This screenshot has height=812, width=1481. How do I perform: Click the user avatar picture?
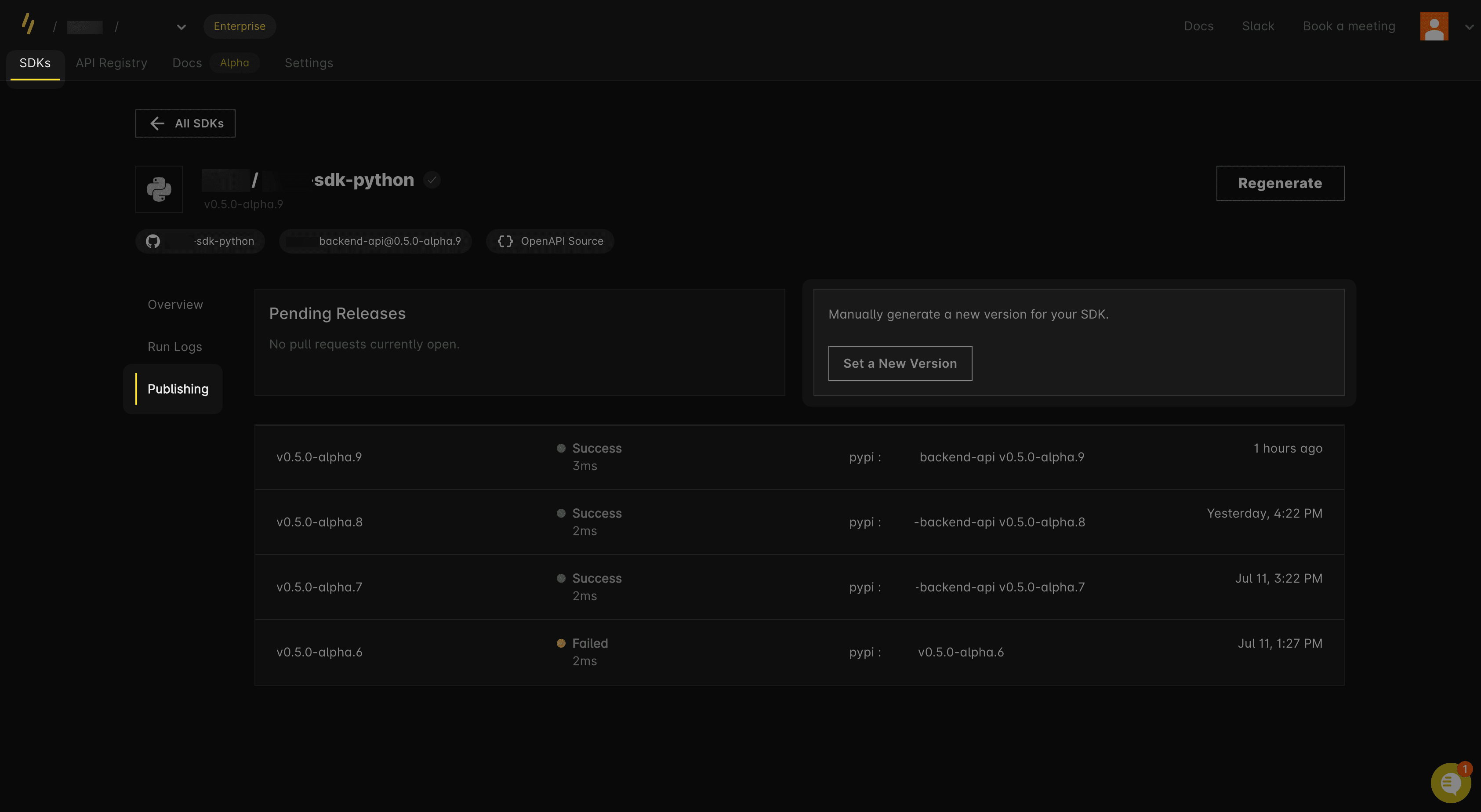pos(1434,26)
